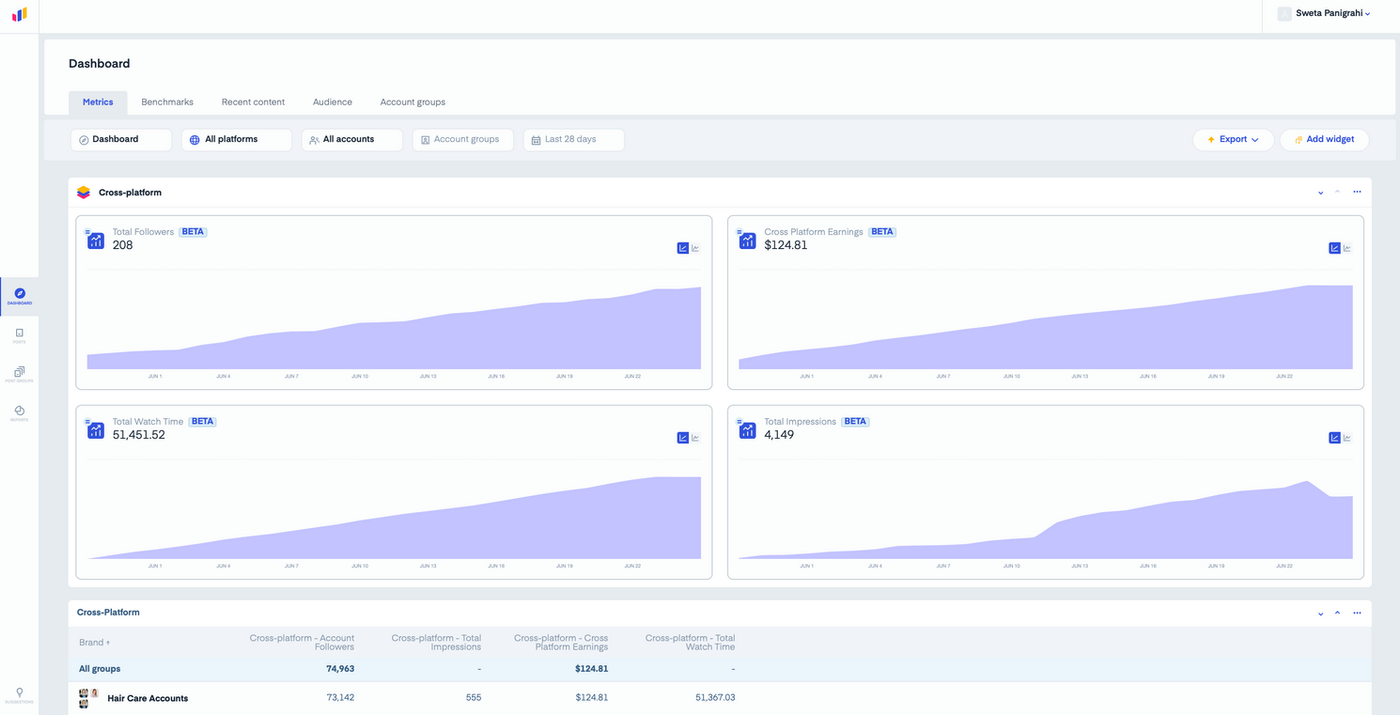
Task: Click the 555 impressions cell
Action: point(474,697)
